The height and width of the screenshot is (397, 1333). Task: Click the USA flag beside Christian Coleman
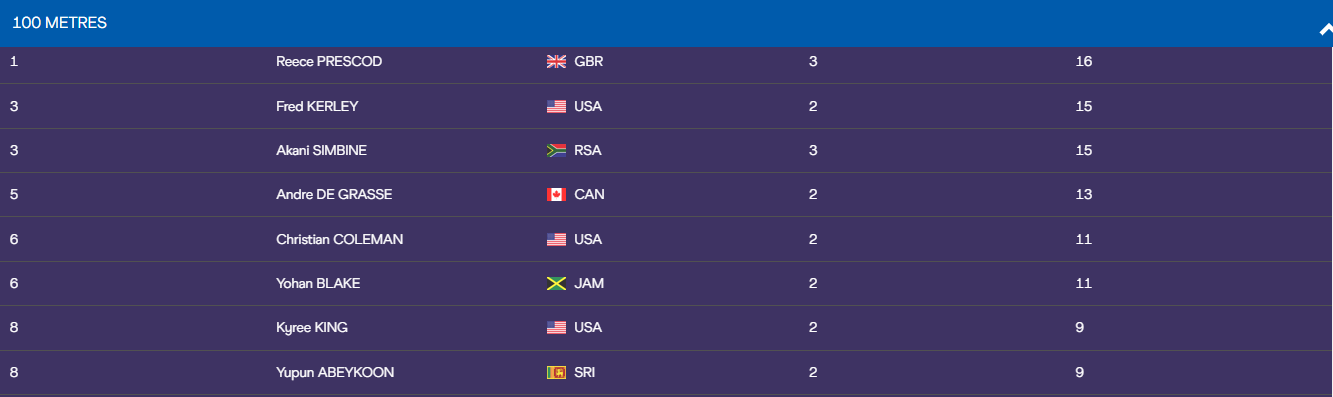(557, 240)
